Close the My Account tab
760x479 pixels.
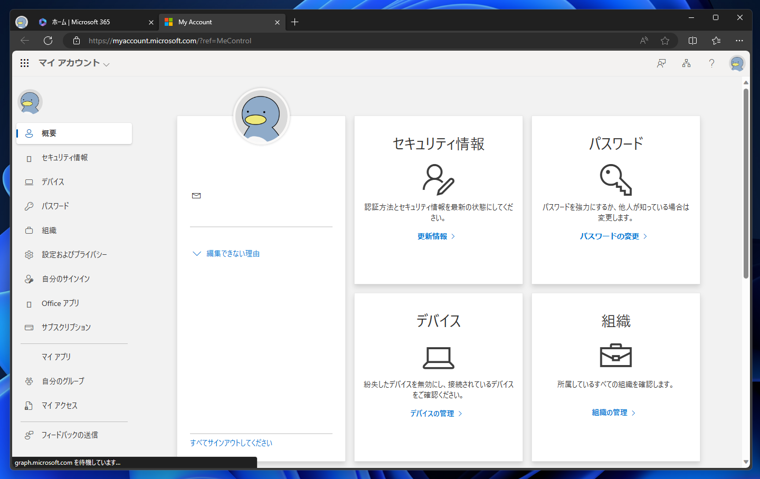pos(277,22)
